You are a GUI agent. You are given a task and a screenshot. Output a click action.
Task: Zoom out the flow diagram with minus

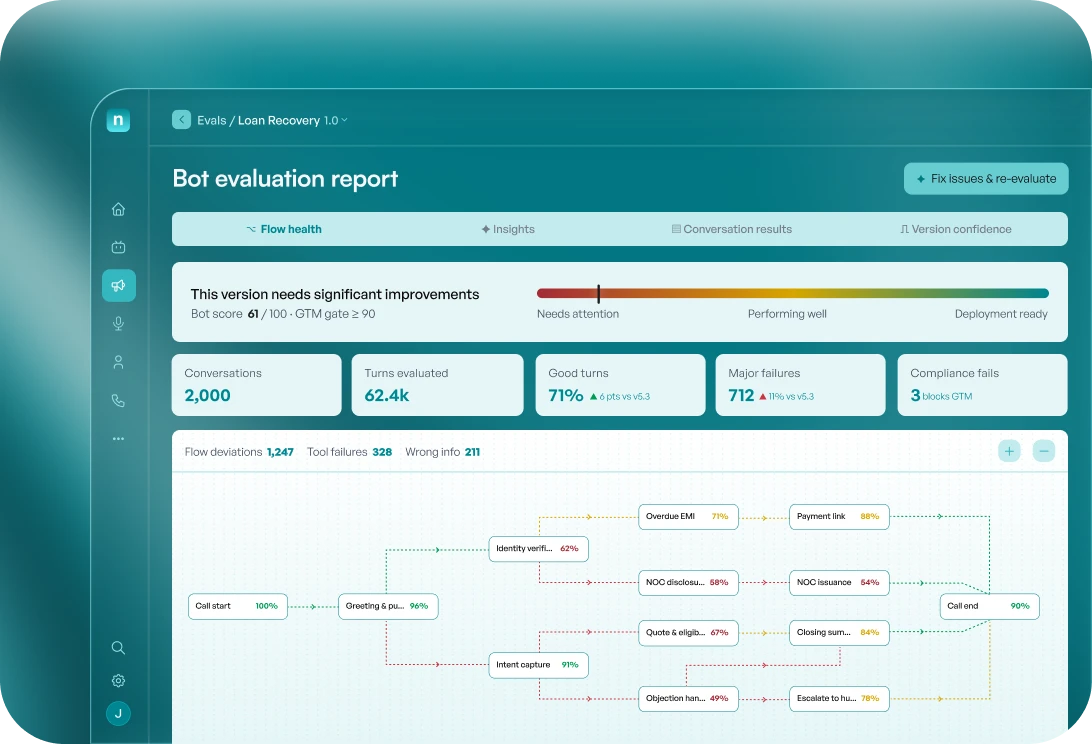point(1043,451)
